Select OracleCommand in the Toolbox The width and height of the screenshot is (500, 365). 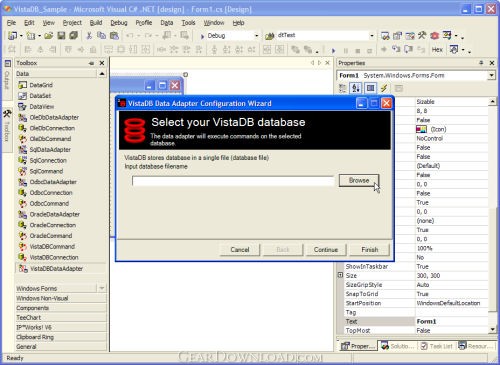51,236
